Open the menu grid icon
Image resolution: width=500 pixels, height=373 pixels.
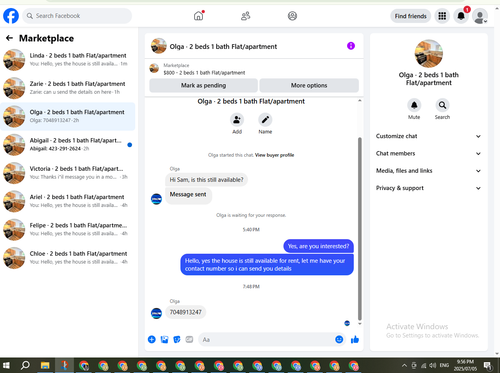pos(442,16)
